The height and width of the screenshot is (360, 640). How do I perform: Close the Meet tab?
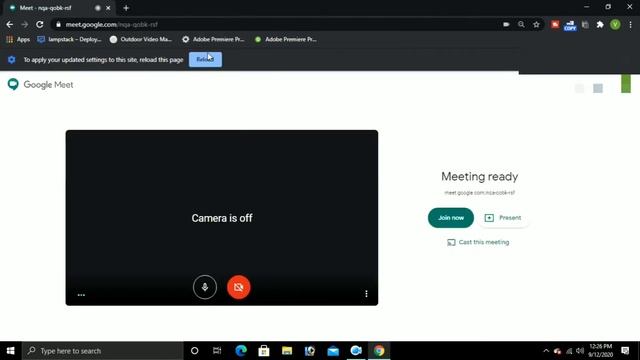coord(108,8)
